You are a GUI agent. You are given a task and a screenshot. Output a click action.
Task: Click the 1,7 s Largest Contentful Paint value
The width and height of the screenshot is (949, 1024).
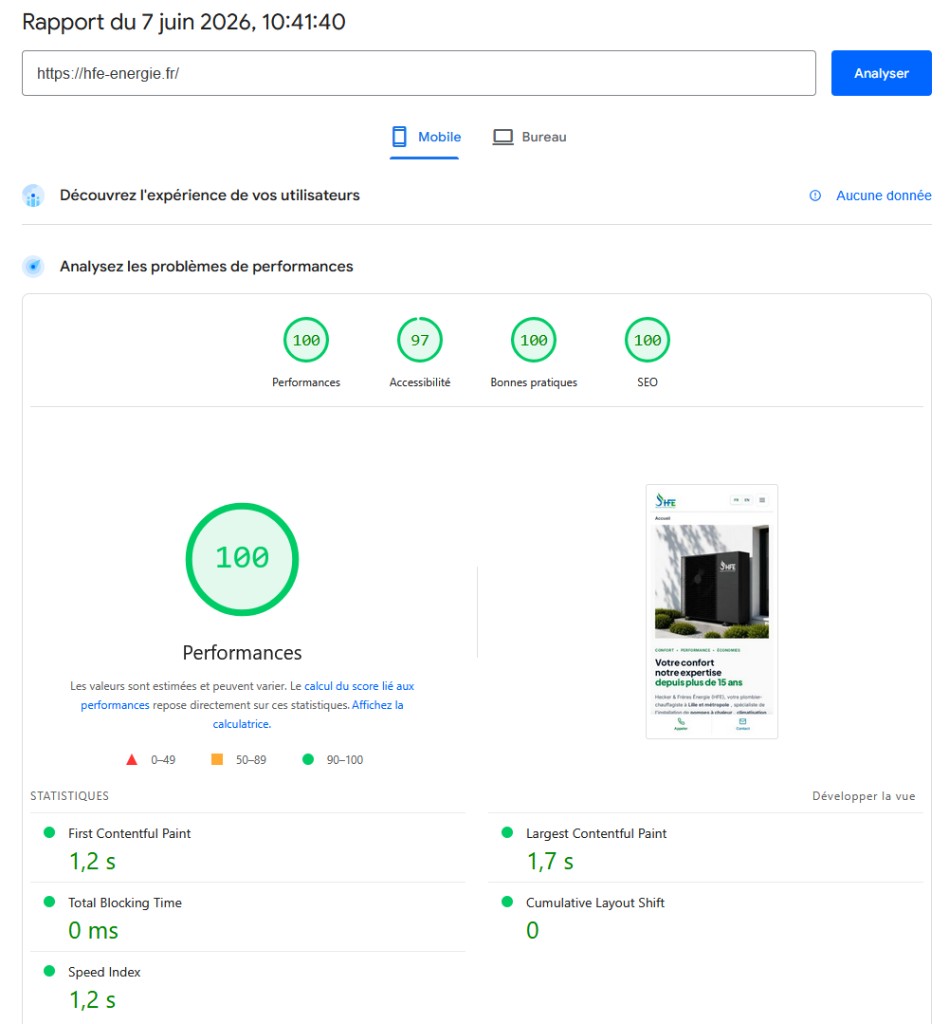coord(550,861)
